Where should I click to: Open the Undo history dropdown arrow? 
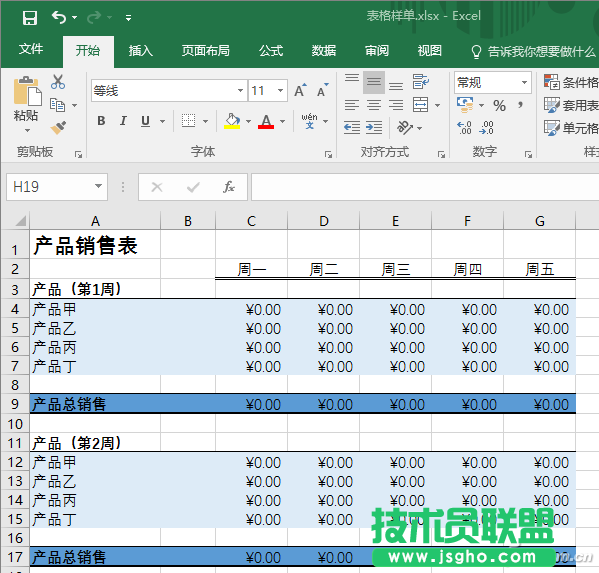(75, 18)
